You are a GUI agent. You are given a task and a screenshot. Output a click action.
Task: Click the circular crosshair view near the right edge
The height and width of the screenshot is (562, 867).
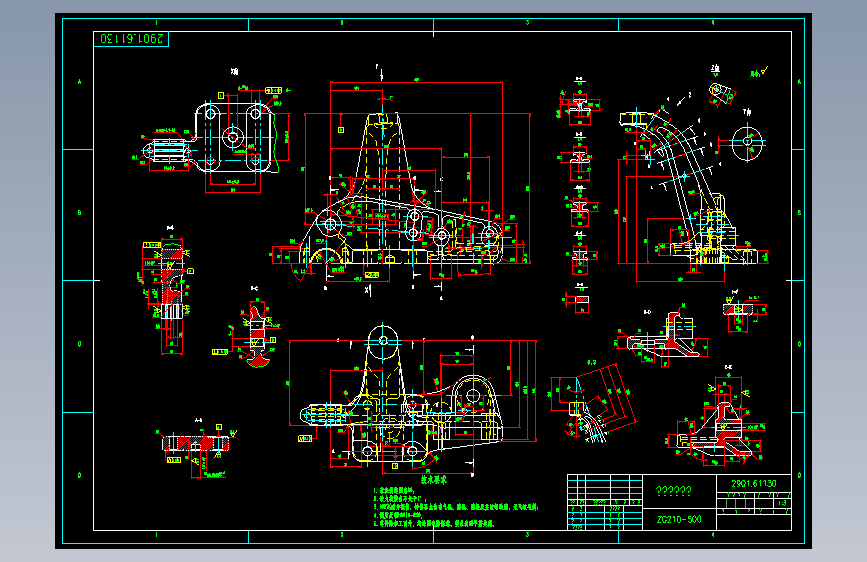[747, 142]
